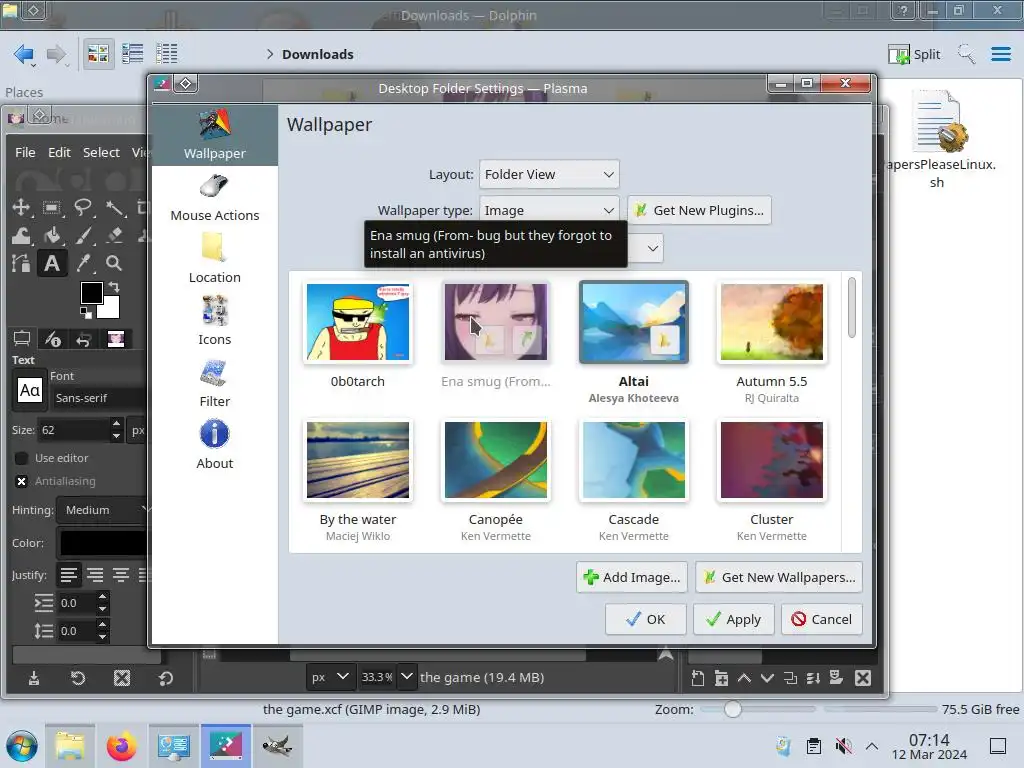Open the Mouse Actions settings page

pyautogui.click(x=214, y=199)
